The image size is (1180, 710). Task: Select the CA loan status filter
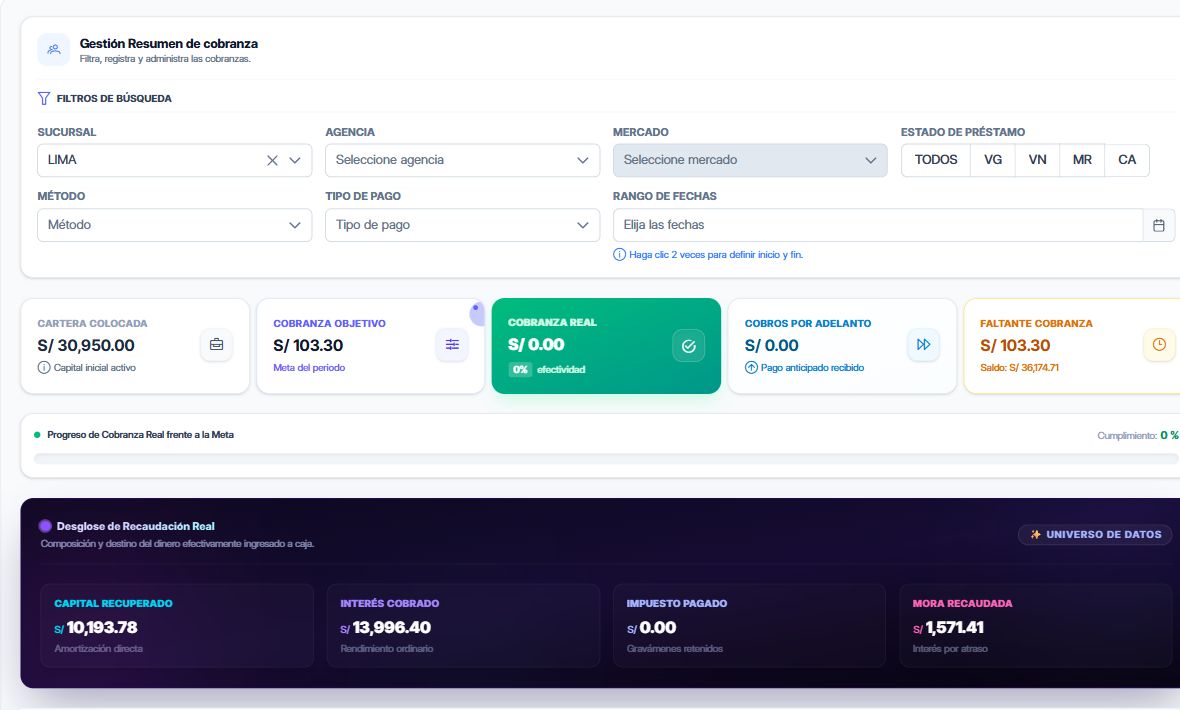coord(1127,160)
